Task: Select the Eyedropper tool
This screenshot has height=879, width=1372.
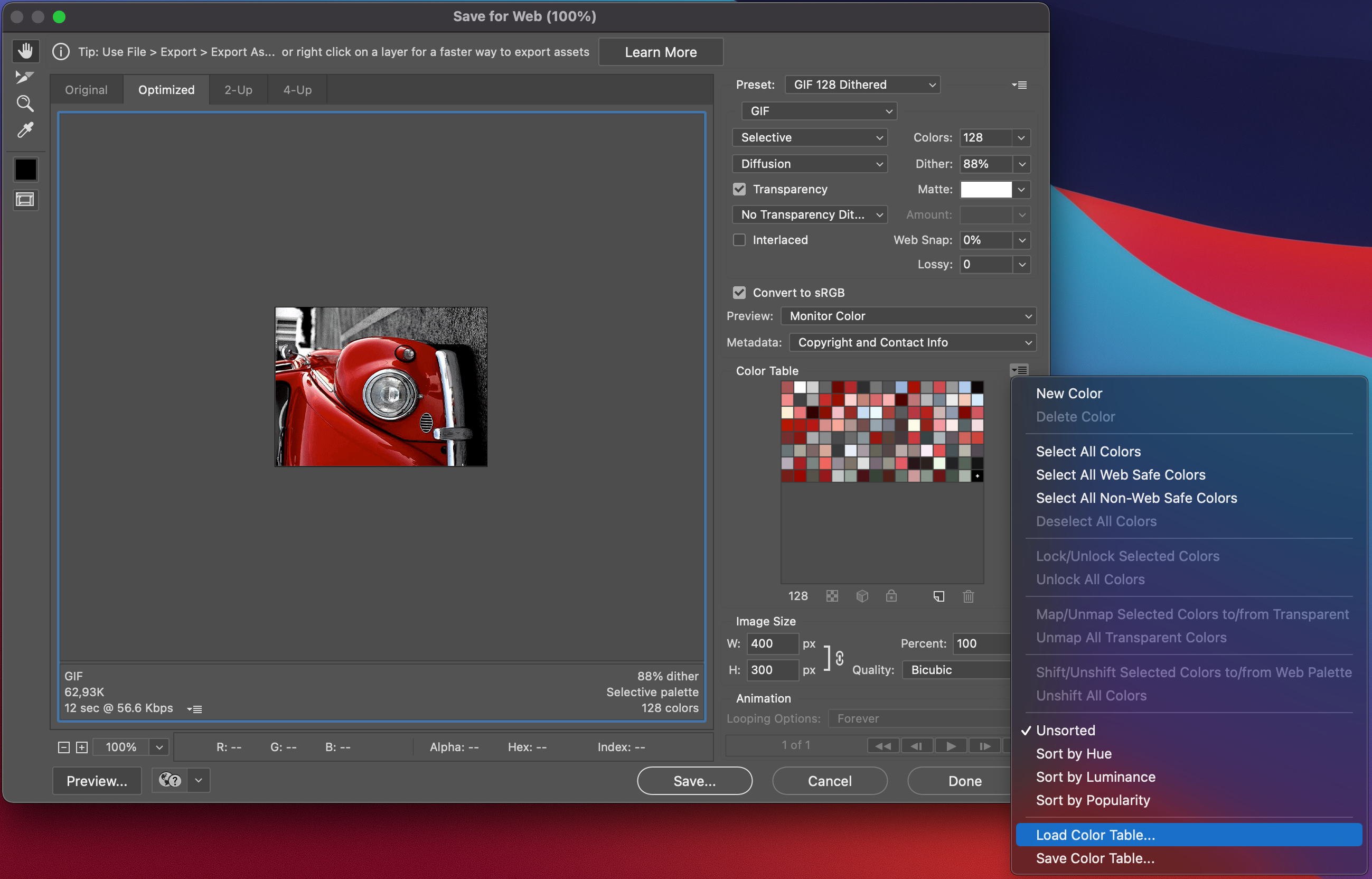Action: [25, 130]
